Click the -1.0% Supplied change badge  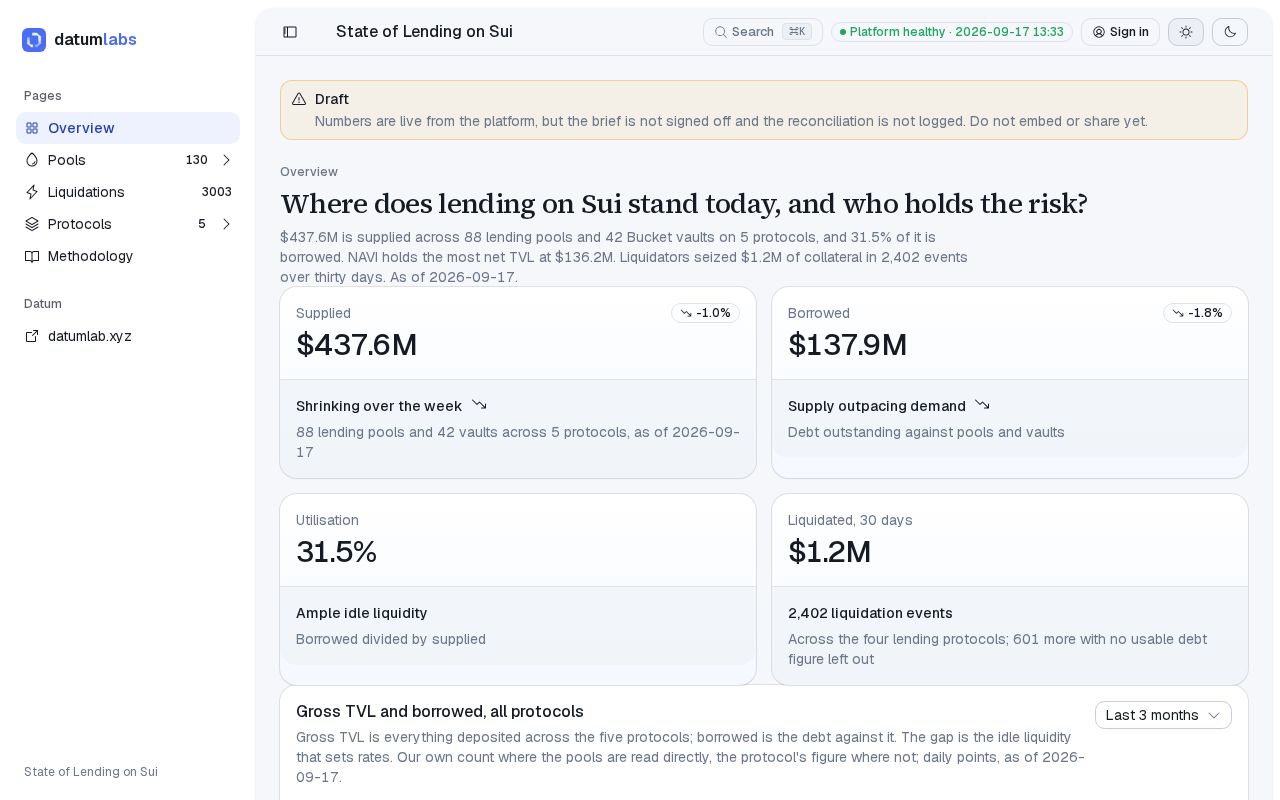click(x=705, y=313)
